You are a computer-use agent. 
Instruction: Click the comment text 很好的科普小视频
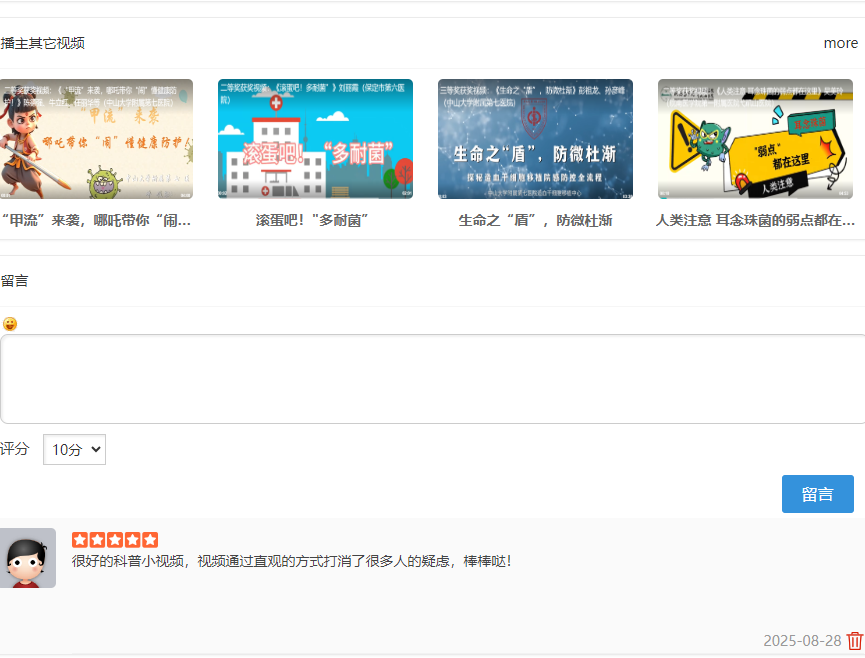coord(290,562)
